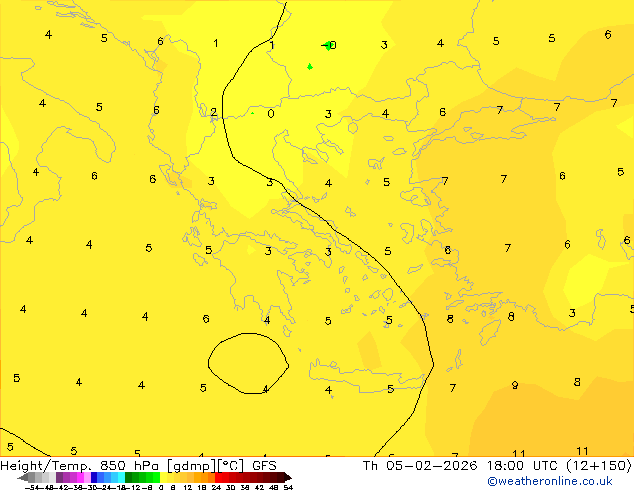Select the GFS model label
Image resolution: width=634 pixels, height=490 pixels.
[x=264, y=466]
